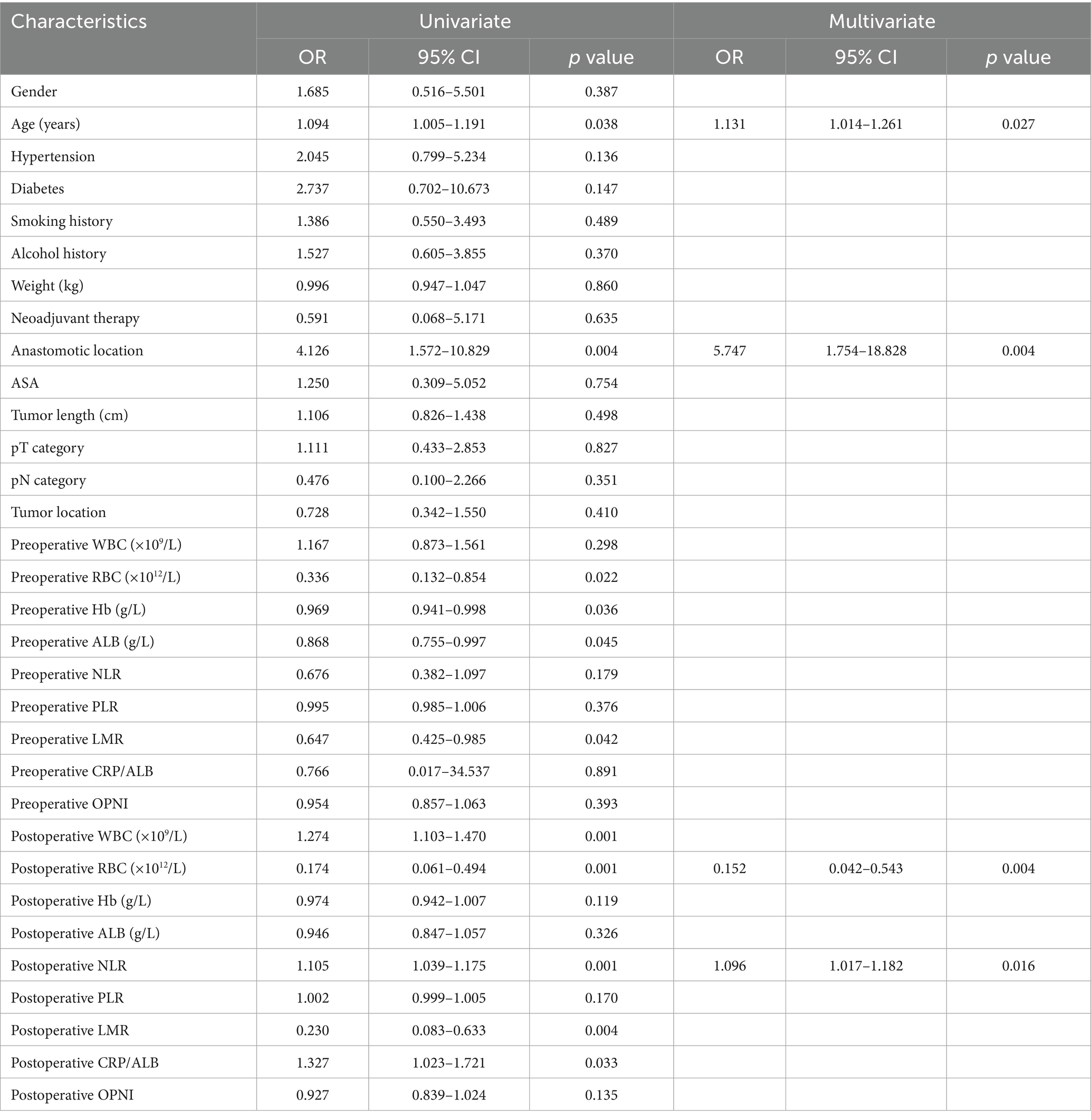
Task: Select the multivariate OR value 0.152
Action: pyautogui.click(x=729, y=868)
